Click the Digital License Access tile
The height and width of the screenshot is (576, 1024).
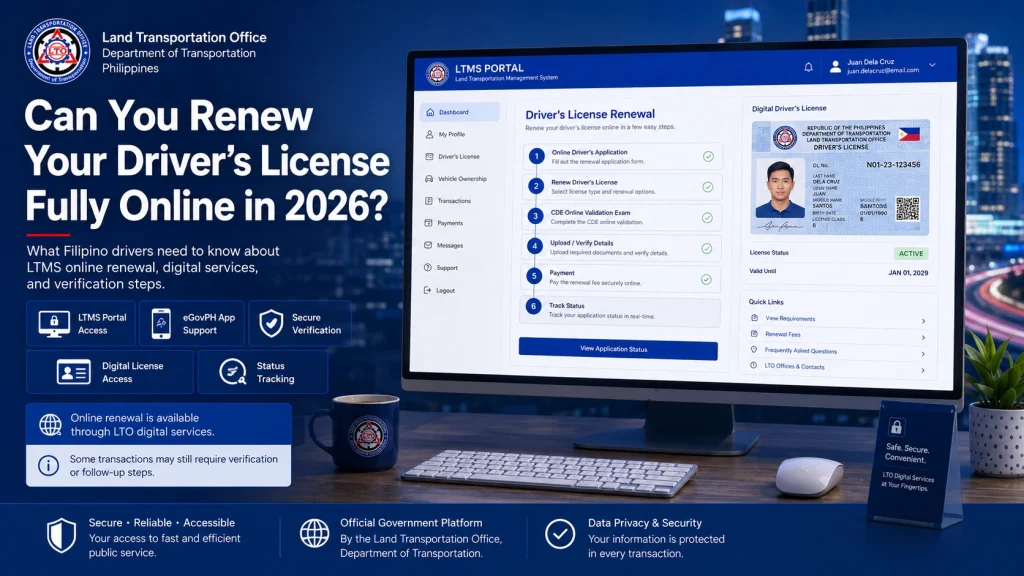click(x=110, y=372)
